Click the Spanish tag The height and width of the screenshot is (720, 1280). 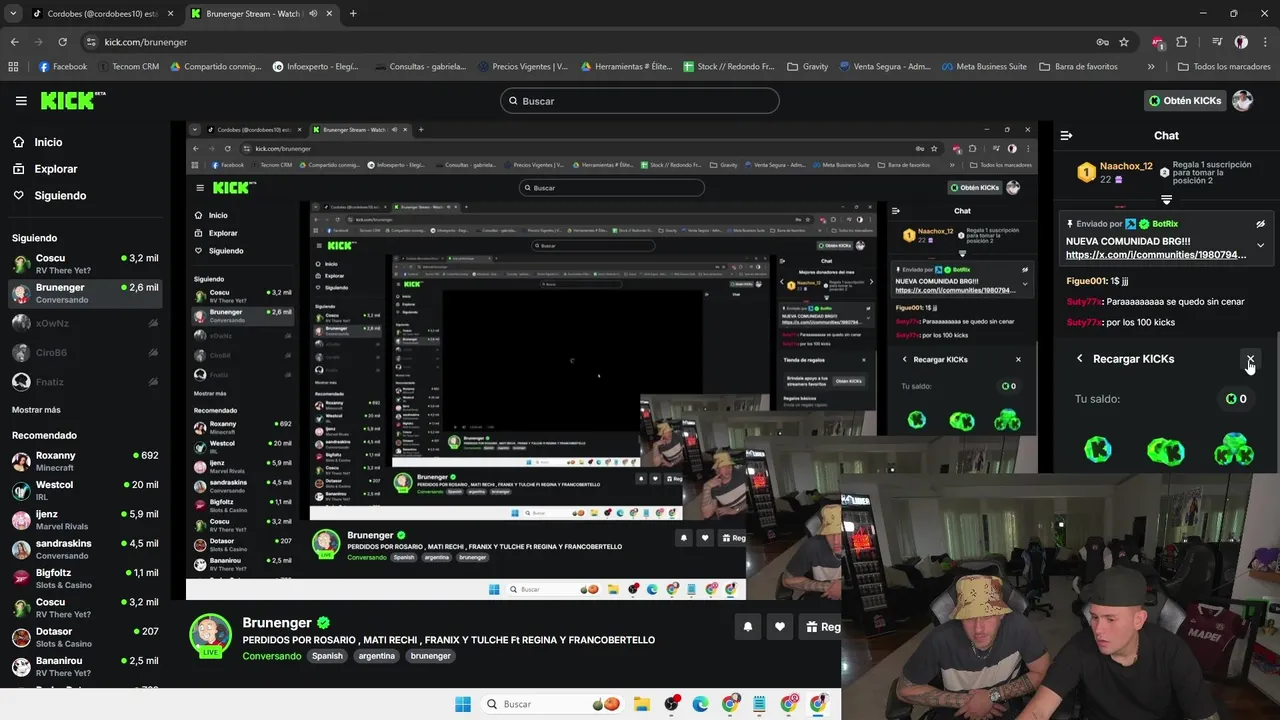(327, 656)
